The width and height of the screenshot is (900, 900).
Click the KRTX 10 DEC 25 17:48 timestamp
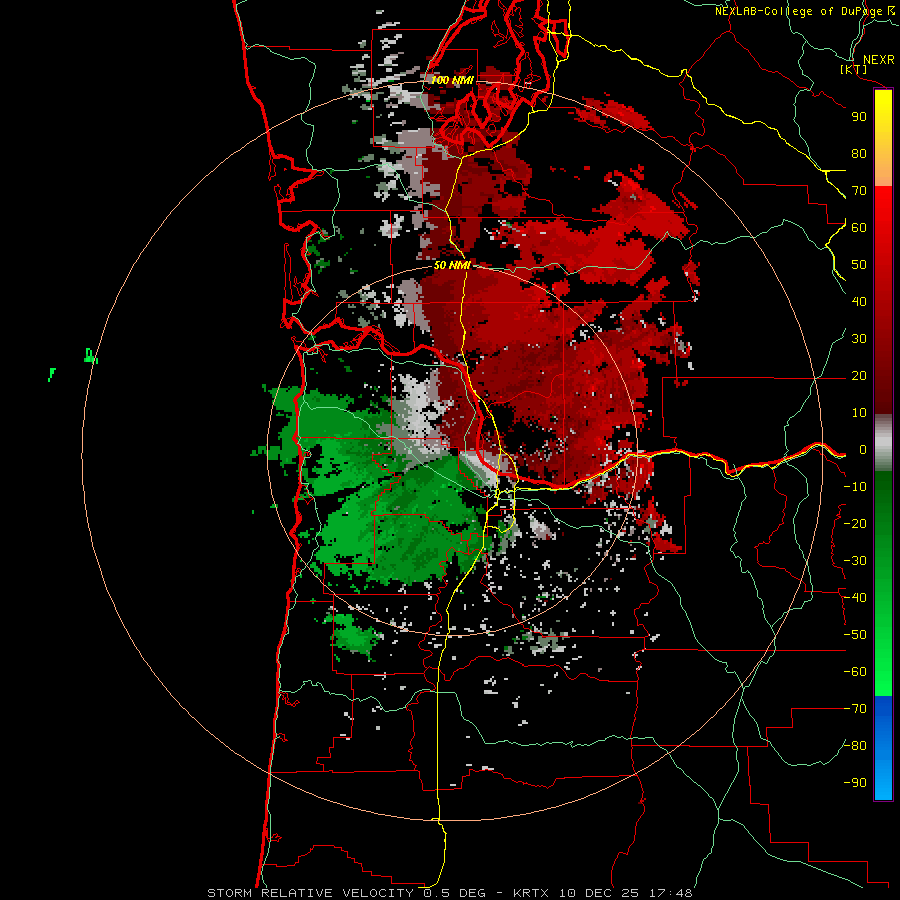pyautogui.click(x=603, y=893)
